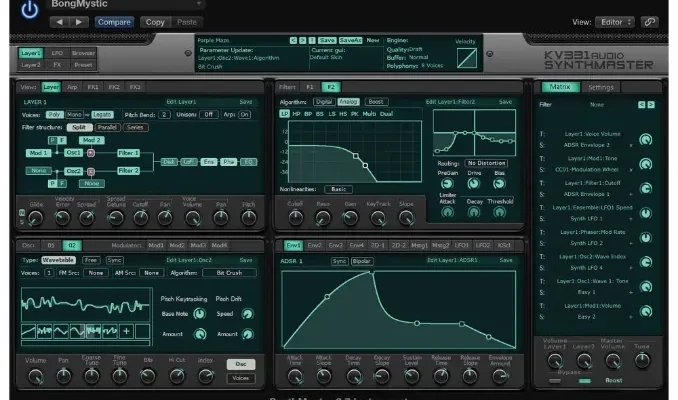Toggle Bipolar mode for ADSR 1
This screenshot has height=400, width=678.
(363, 259)
